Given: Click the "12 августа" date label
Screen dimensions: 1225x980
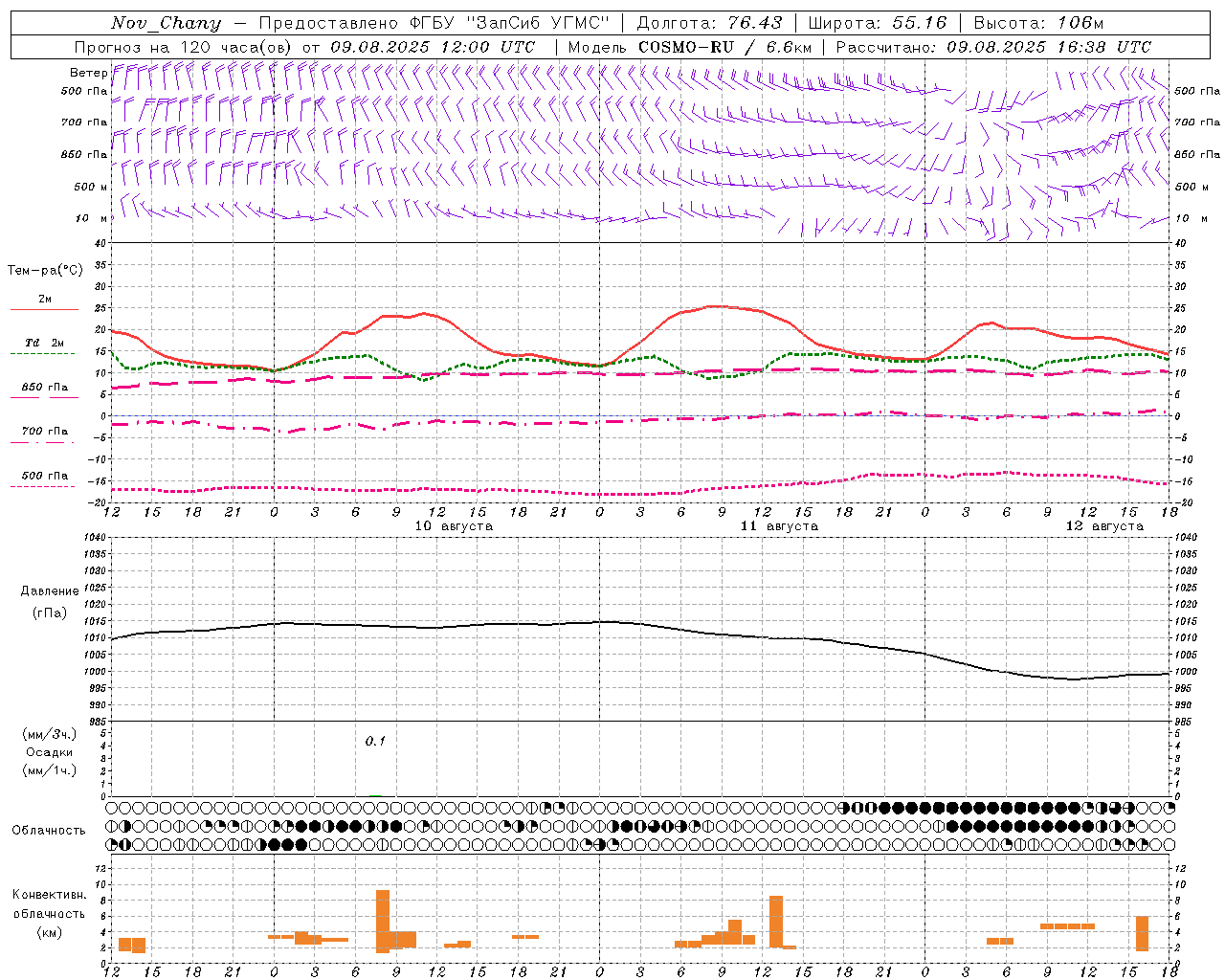Looking at the screenshot, I should pos(1104,526).
